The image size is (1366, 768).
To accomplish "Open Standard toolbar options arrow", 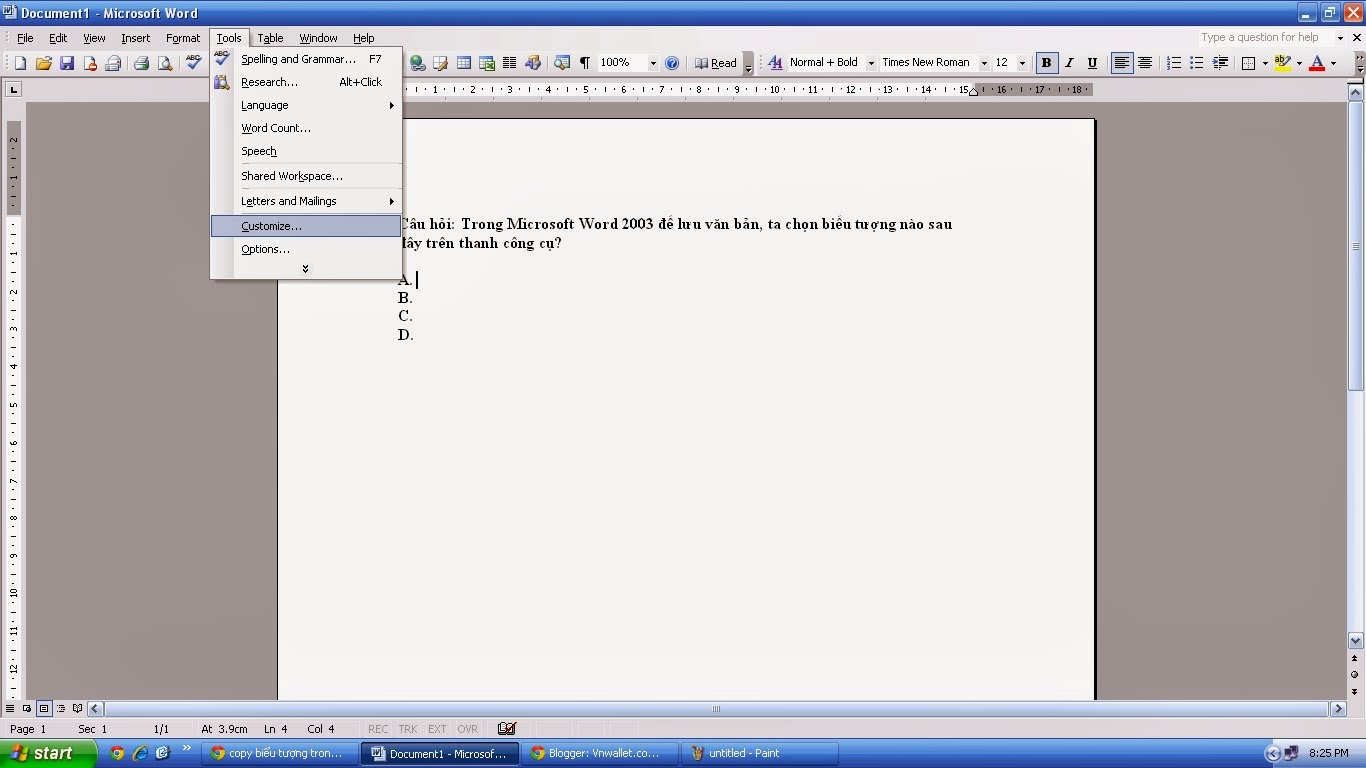I will (x=748, y=63).
